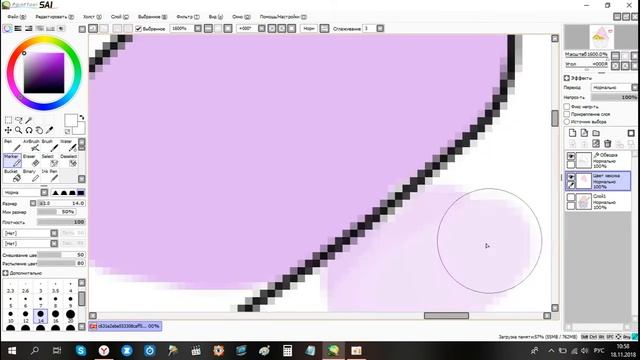Click the navigator cupcake thumbnail

click(x=602, y=37)
